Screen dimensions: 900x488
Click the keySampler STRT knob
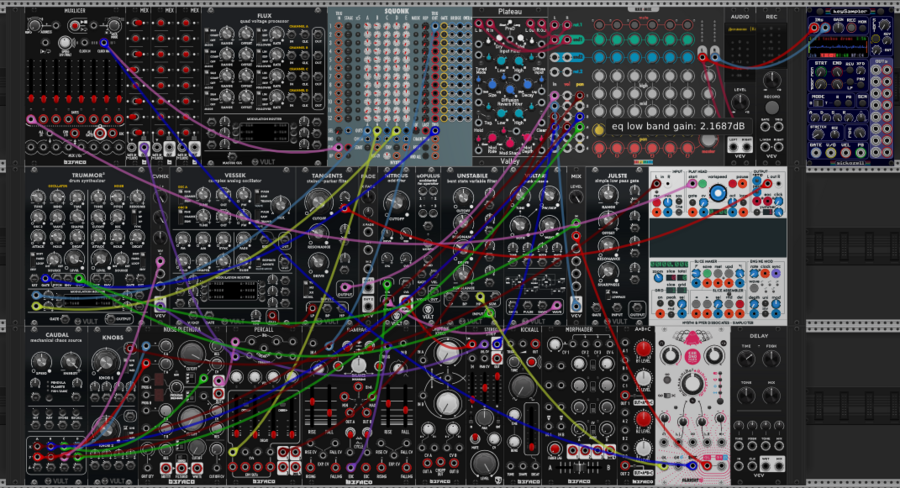[x=821, y=71]
